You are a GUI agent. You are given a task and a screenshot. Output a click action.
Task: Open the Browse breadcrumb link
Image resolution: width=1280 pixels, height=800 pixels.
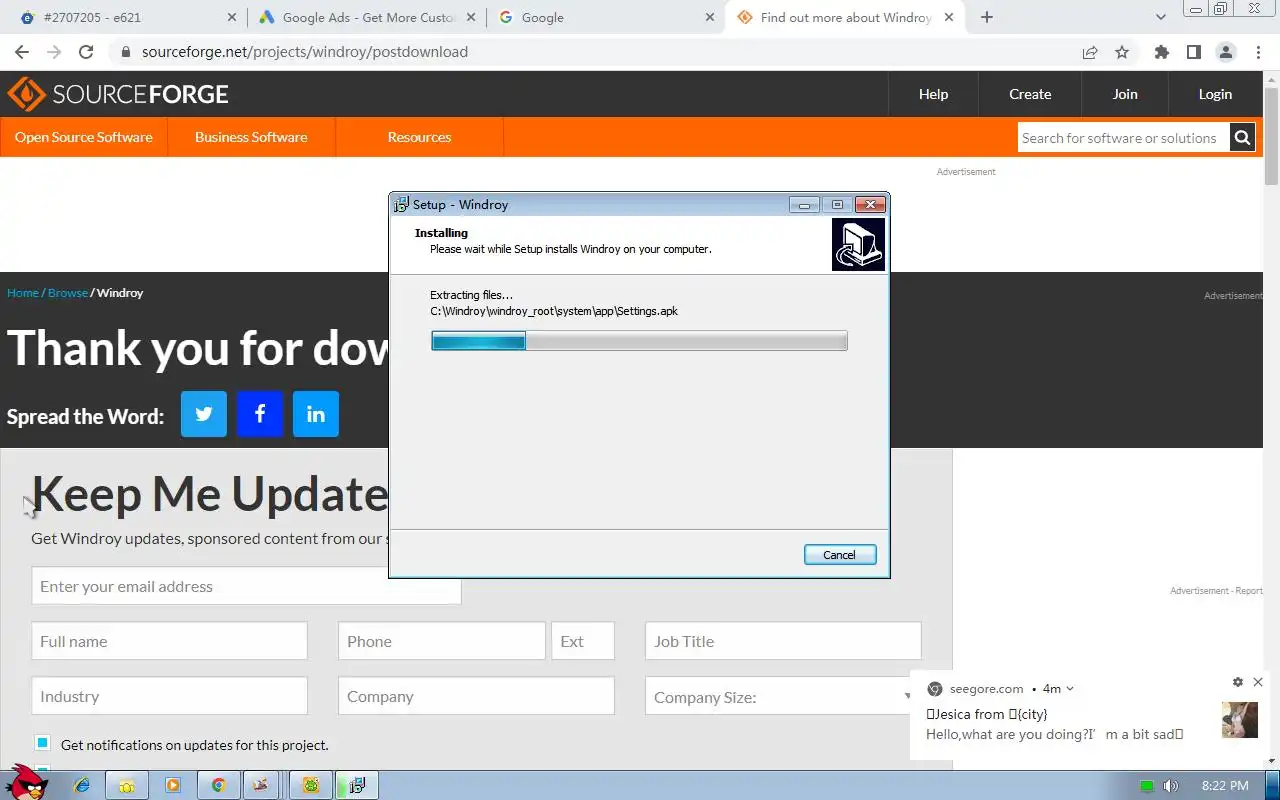(x=68, y=293)
